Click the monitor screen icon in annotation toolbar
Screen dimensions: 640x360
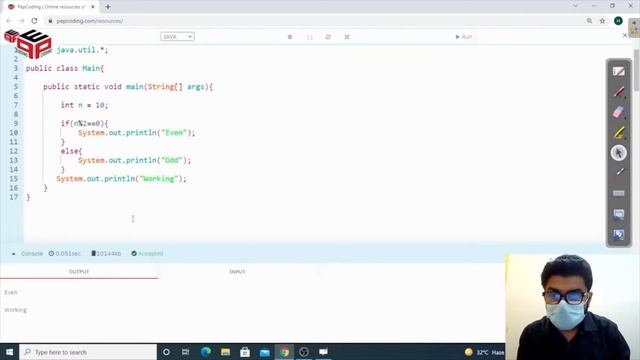[x=619, y=214]
